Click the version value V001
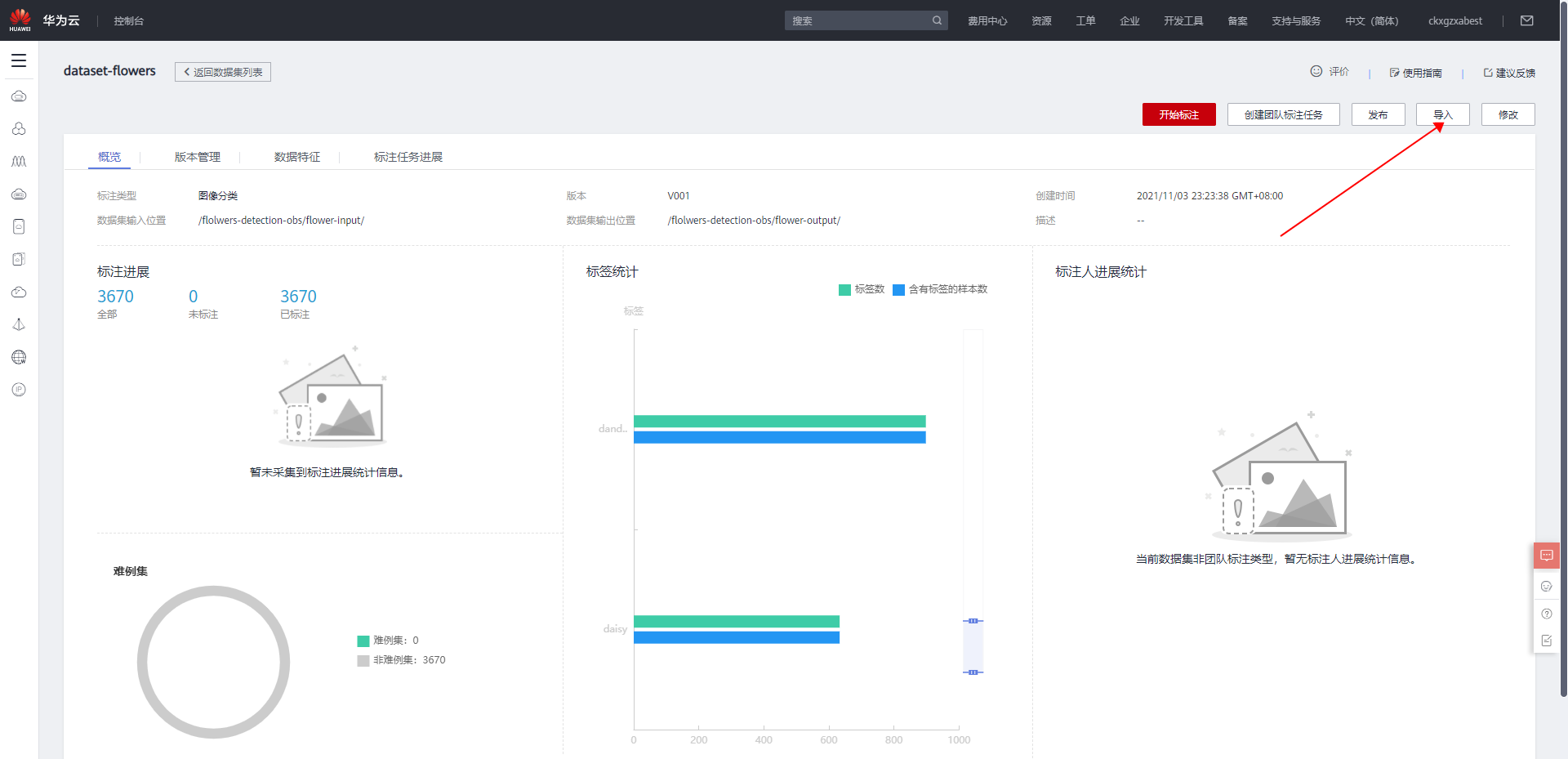Viewport: 1568px width, 759px height. (679, 196)
